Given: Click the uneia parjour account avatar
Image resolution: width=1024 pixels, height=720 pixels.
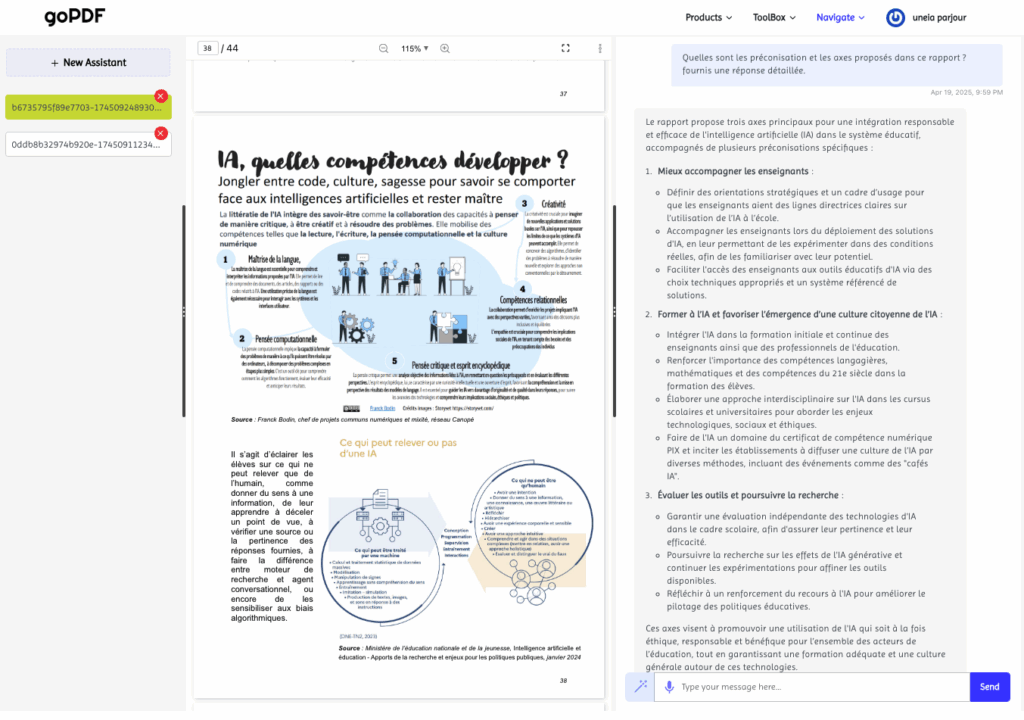Looking at the screenshot, I should pyautogui.click(x=895, y=17).
